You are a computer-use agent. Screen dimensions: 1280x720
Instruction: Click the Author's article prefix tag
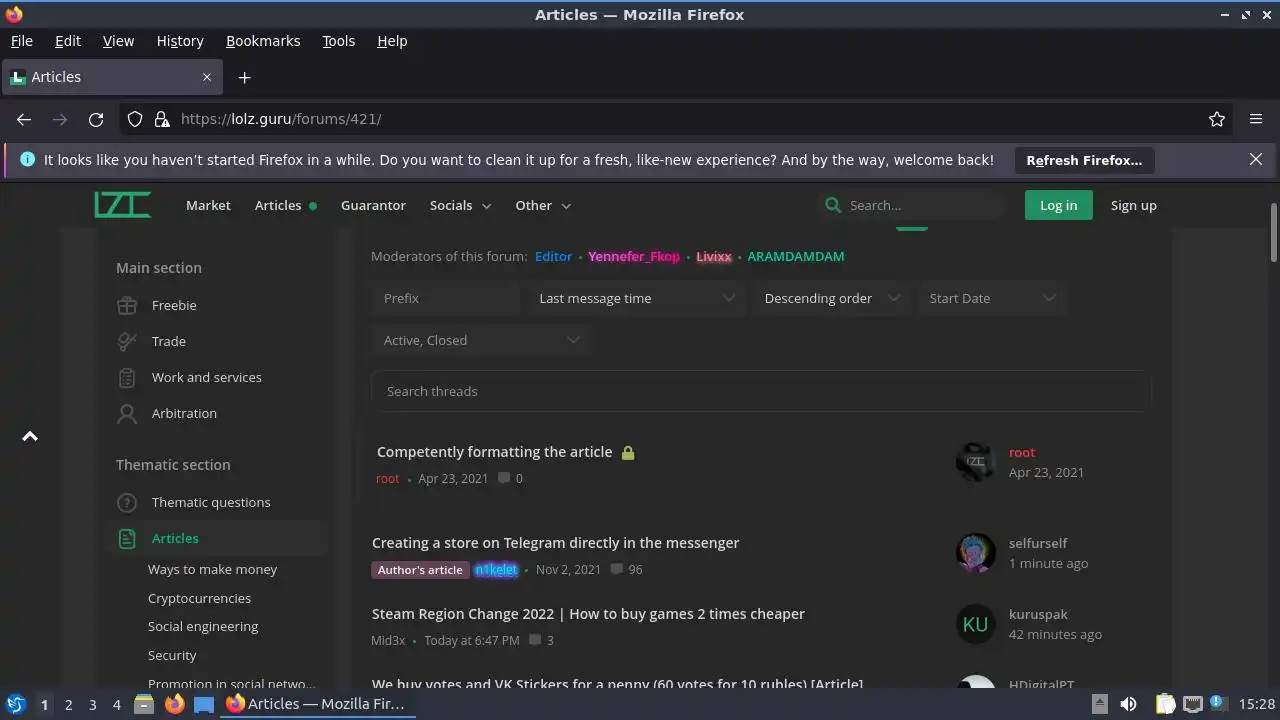pos(420,570)
